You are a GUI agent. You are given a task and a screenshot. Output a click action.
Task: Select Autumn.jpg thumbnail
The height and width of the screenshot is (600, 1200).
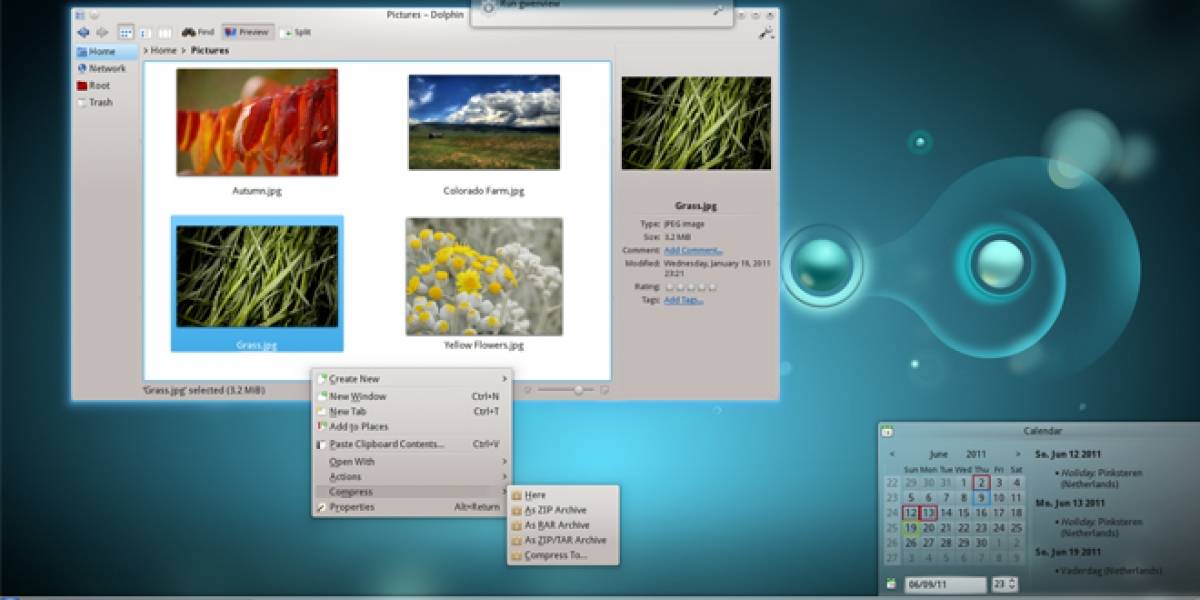[x=257, y=122]
